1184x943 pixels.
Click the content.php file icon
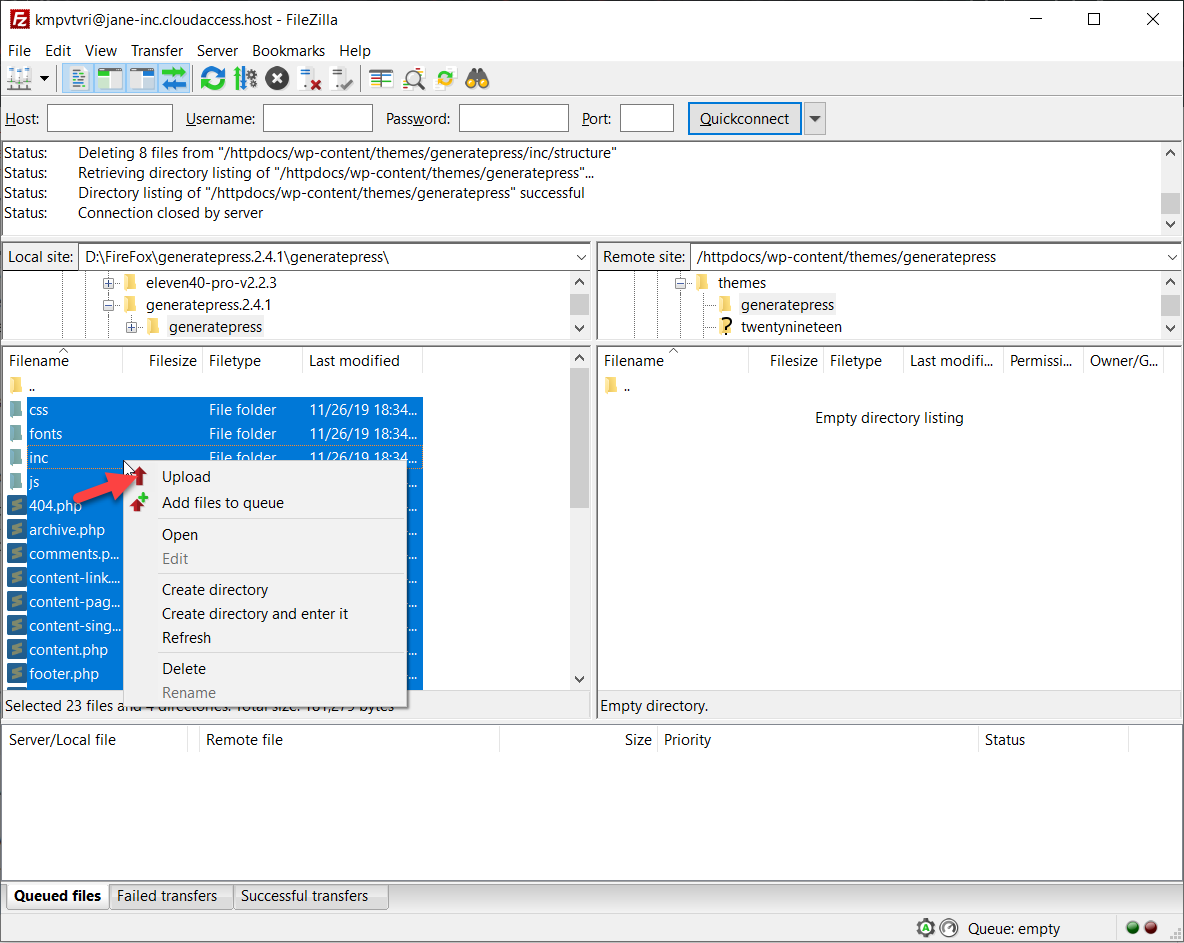(17, 649)
